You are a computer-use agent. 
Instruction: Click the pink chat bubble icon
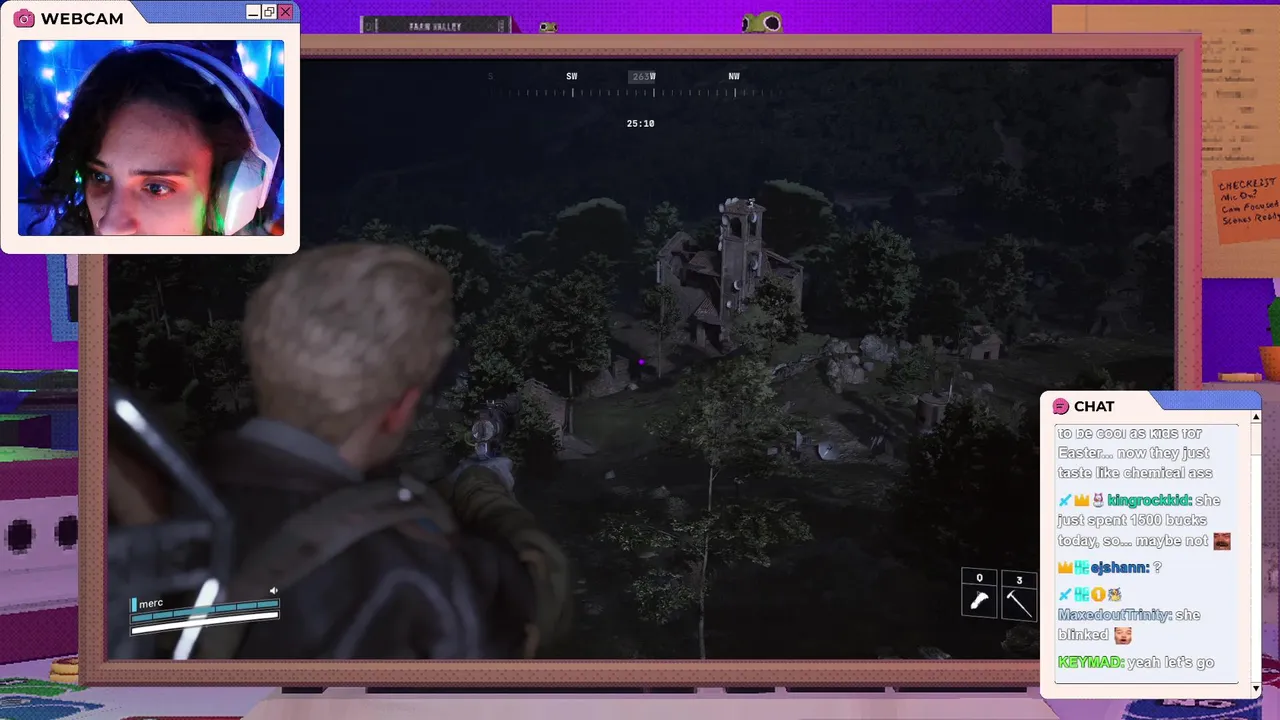pyautogui.click(x=1061, y=406)
